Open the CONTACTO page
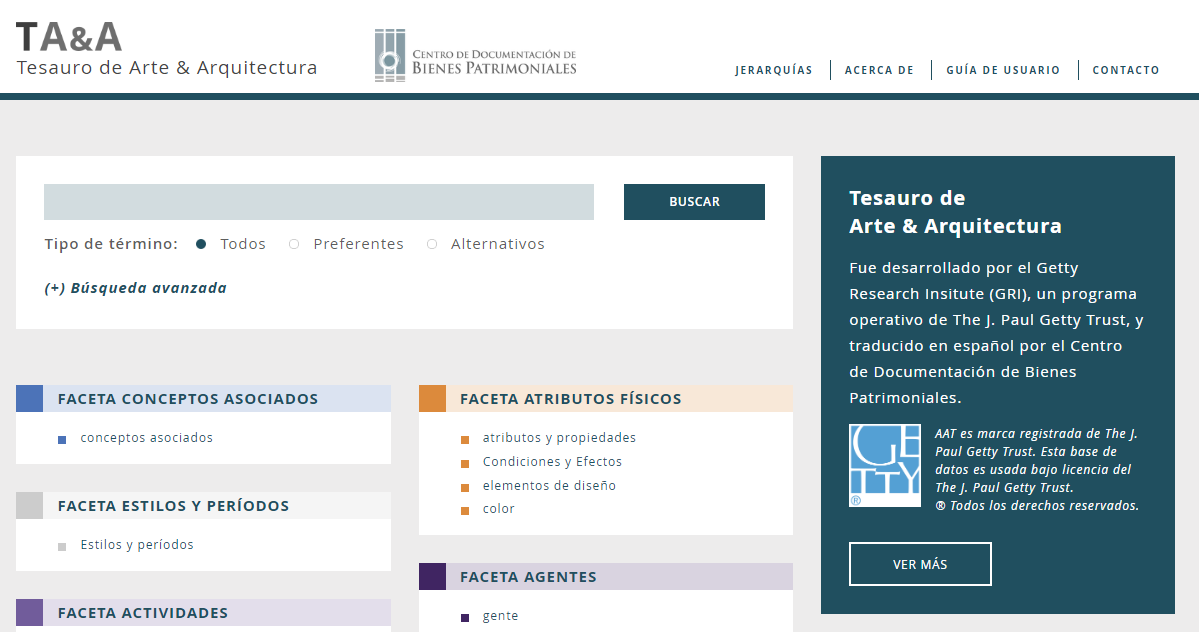This screenshot has height=632, width=1199. 1126,70
